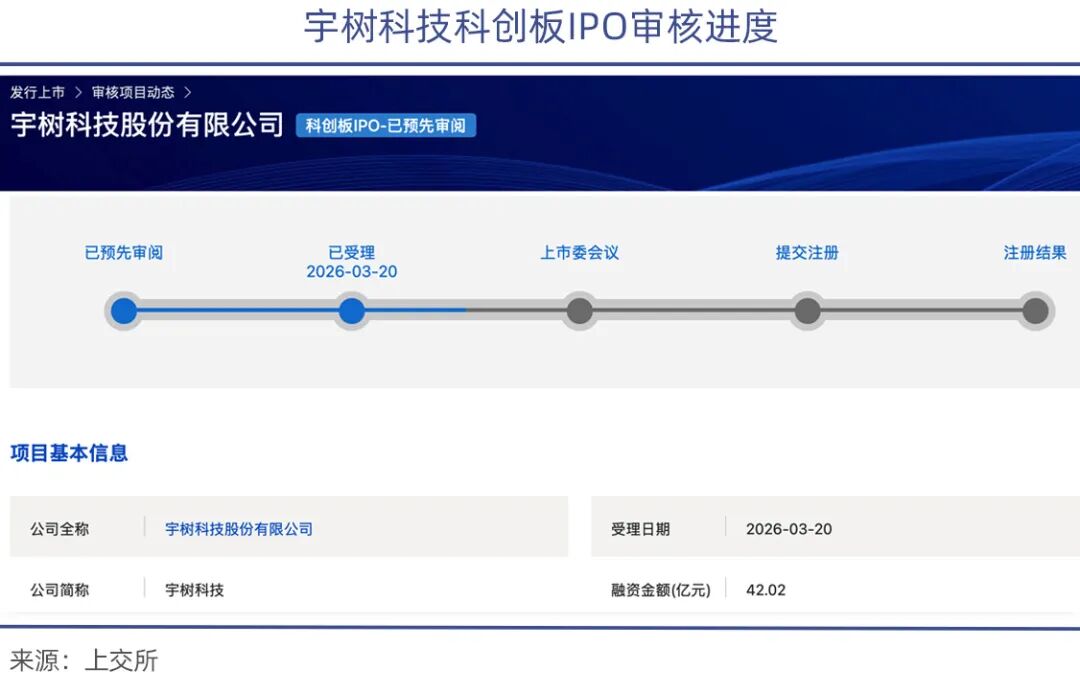Image resolution: width=1080 pixels, height=693 pixels.
Task: Select the 42.02 financing amount value
Action: [765, 590]
